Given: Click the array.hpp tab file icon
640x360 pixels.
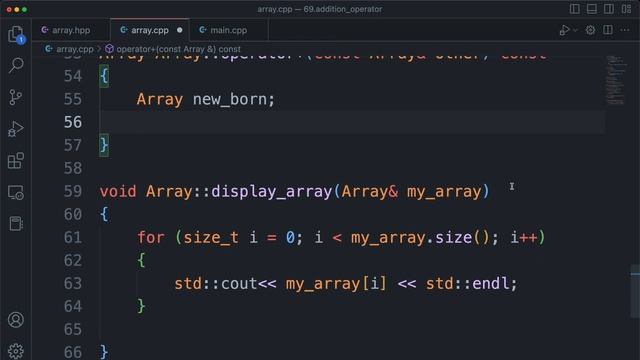Looking at the screenshot, I should pyautogui.click(x=45, y=30).
